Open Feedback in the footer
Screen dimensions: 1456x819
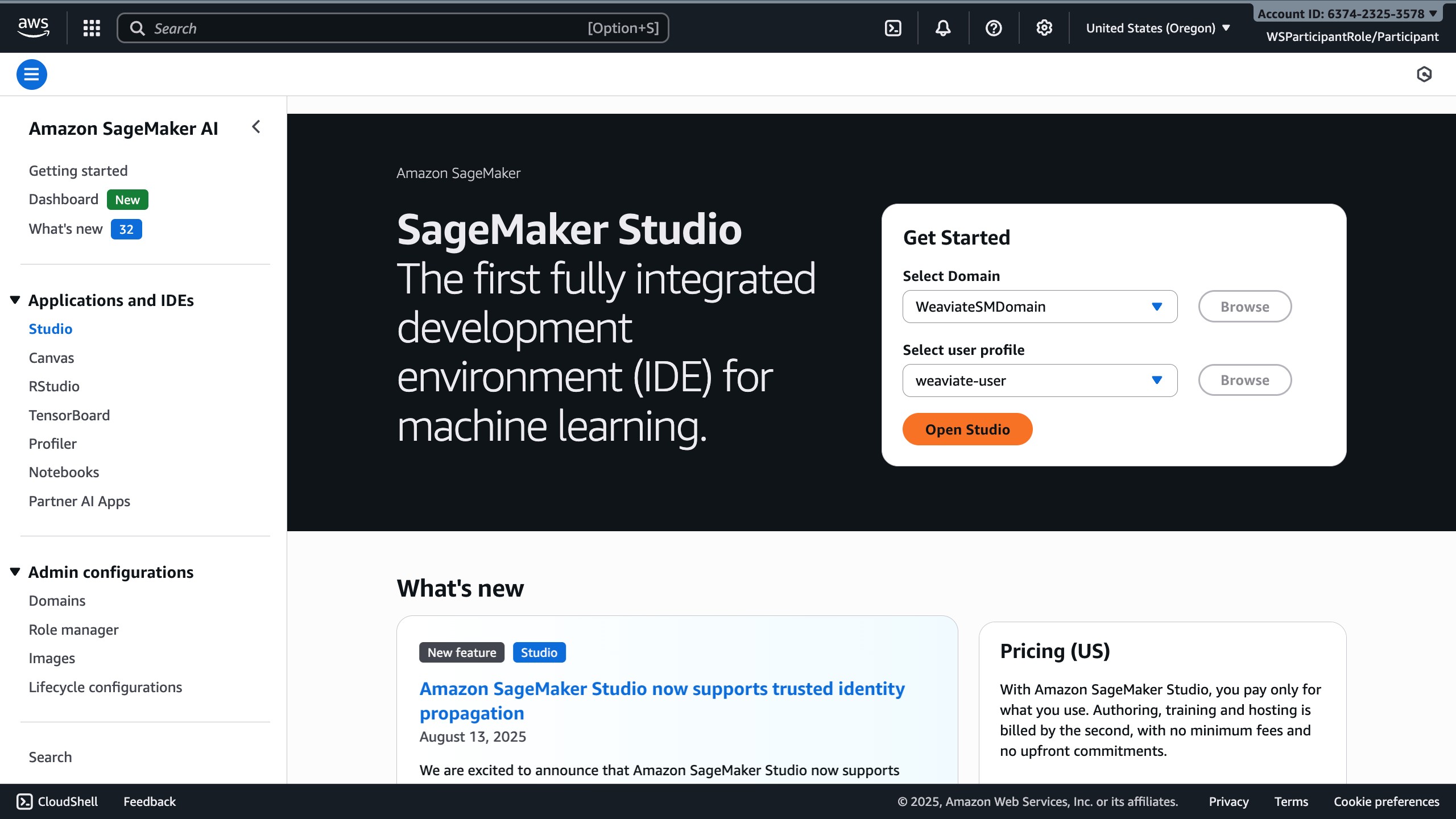(x=150, y=801)
